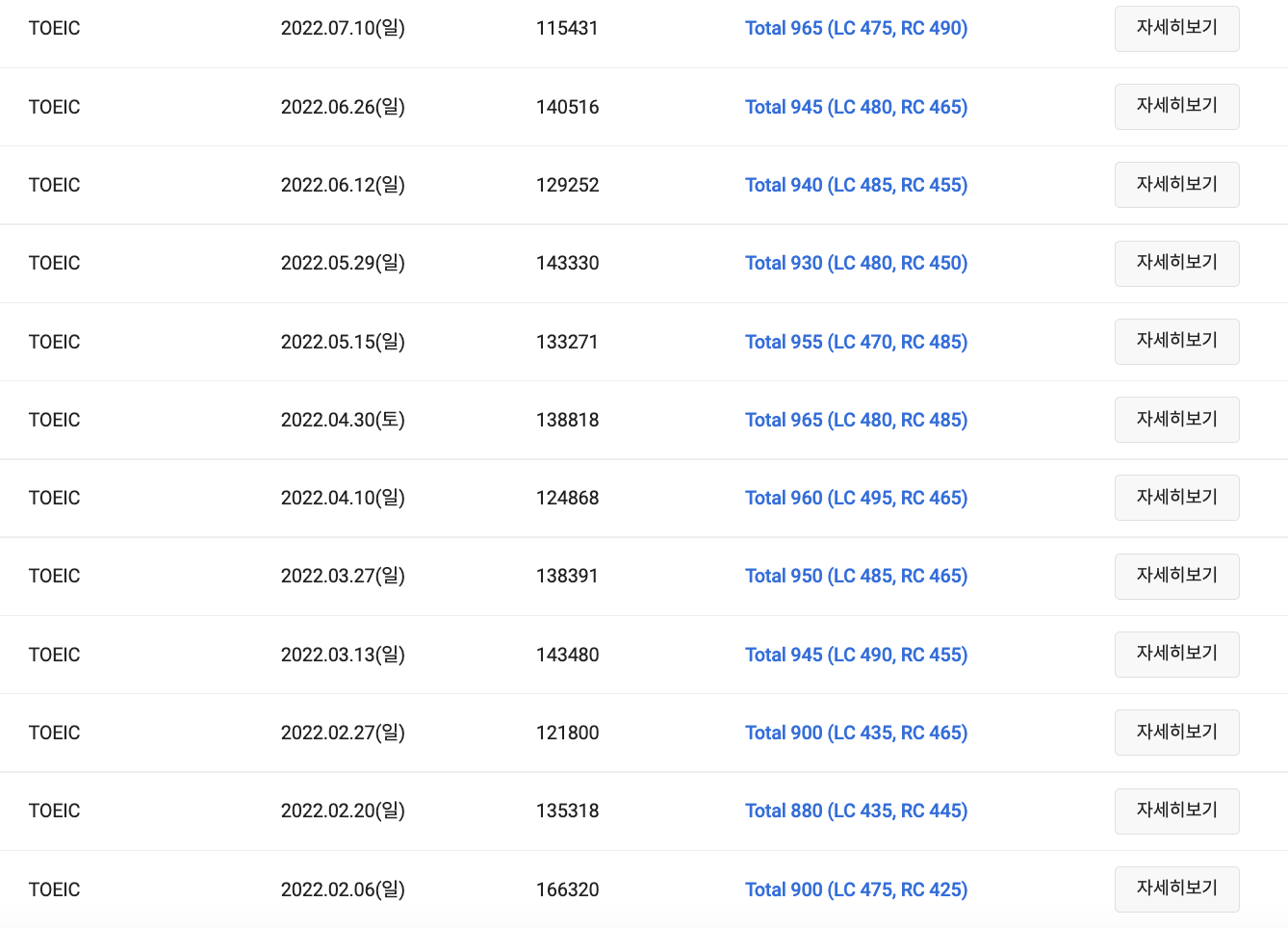View details of the 2022.06.12 test
The image size is (1288, 928).
[x=1176, y=185]
